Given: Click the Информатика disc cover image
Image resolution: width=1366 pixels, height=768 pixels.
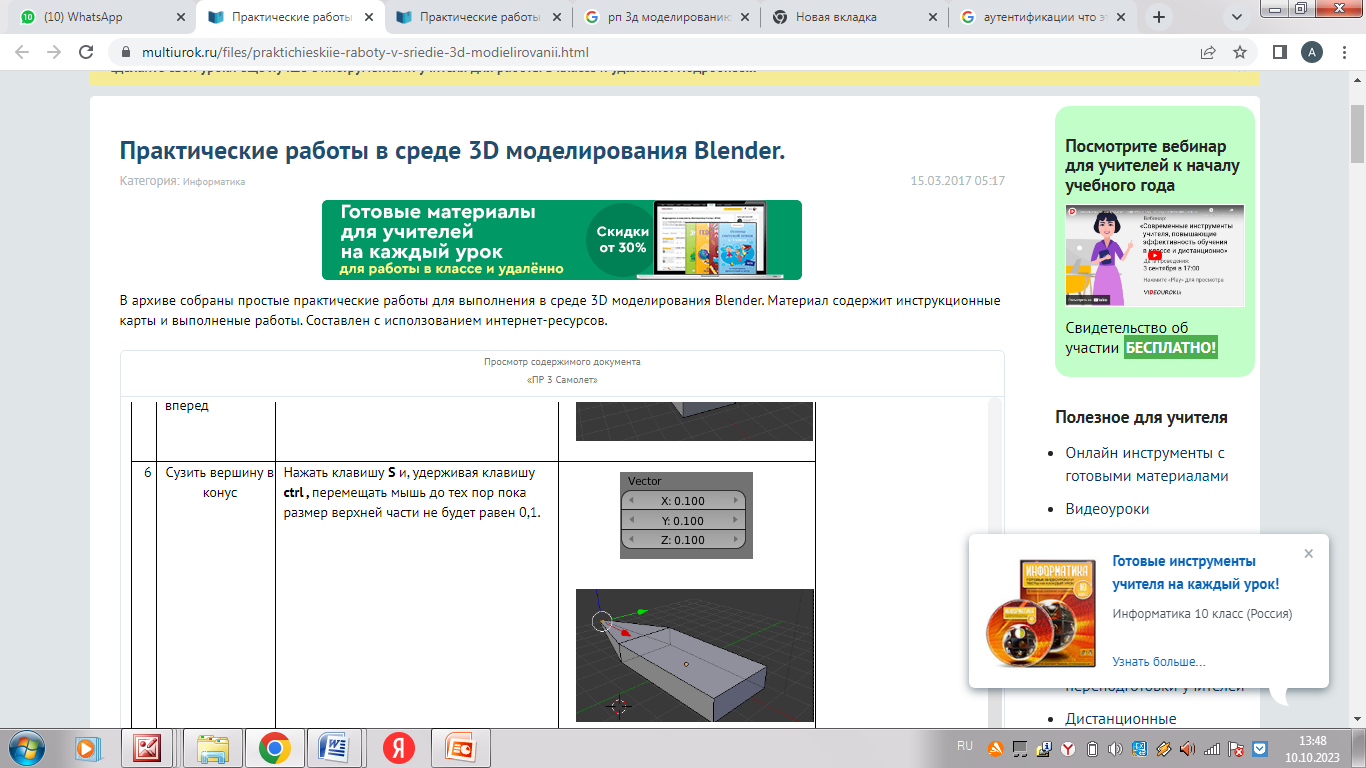Looking at the screenshot, I should point(1039,611).
